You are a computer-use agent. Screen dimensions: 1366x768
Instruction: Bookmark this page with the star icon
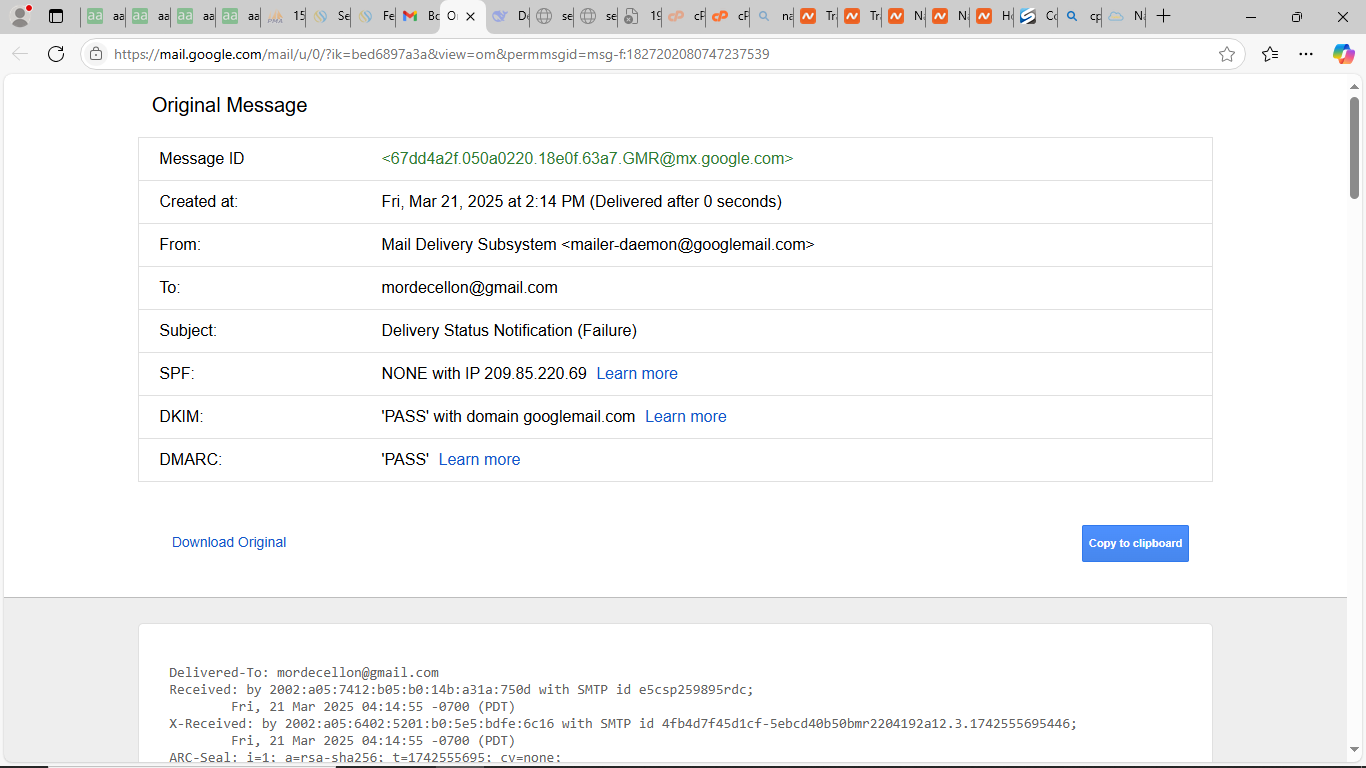(x=1227, y=54)
